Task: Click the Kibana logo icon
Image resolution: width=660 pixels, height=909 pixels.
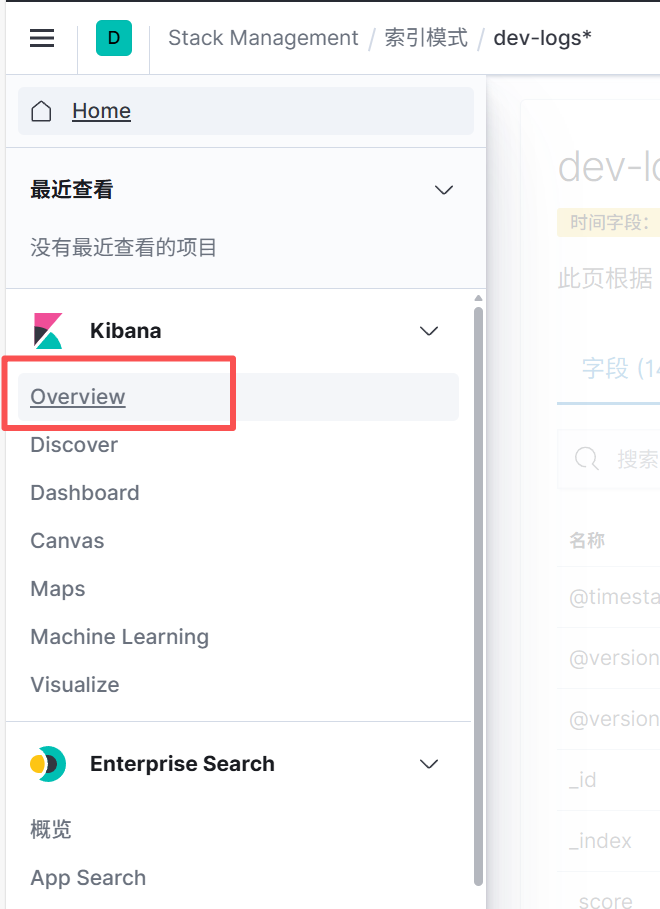Action: [47, 331]
